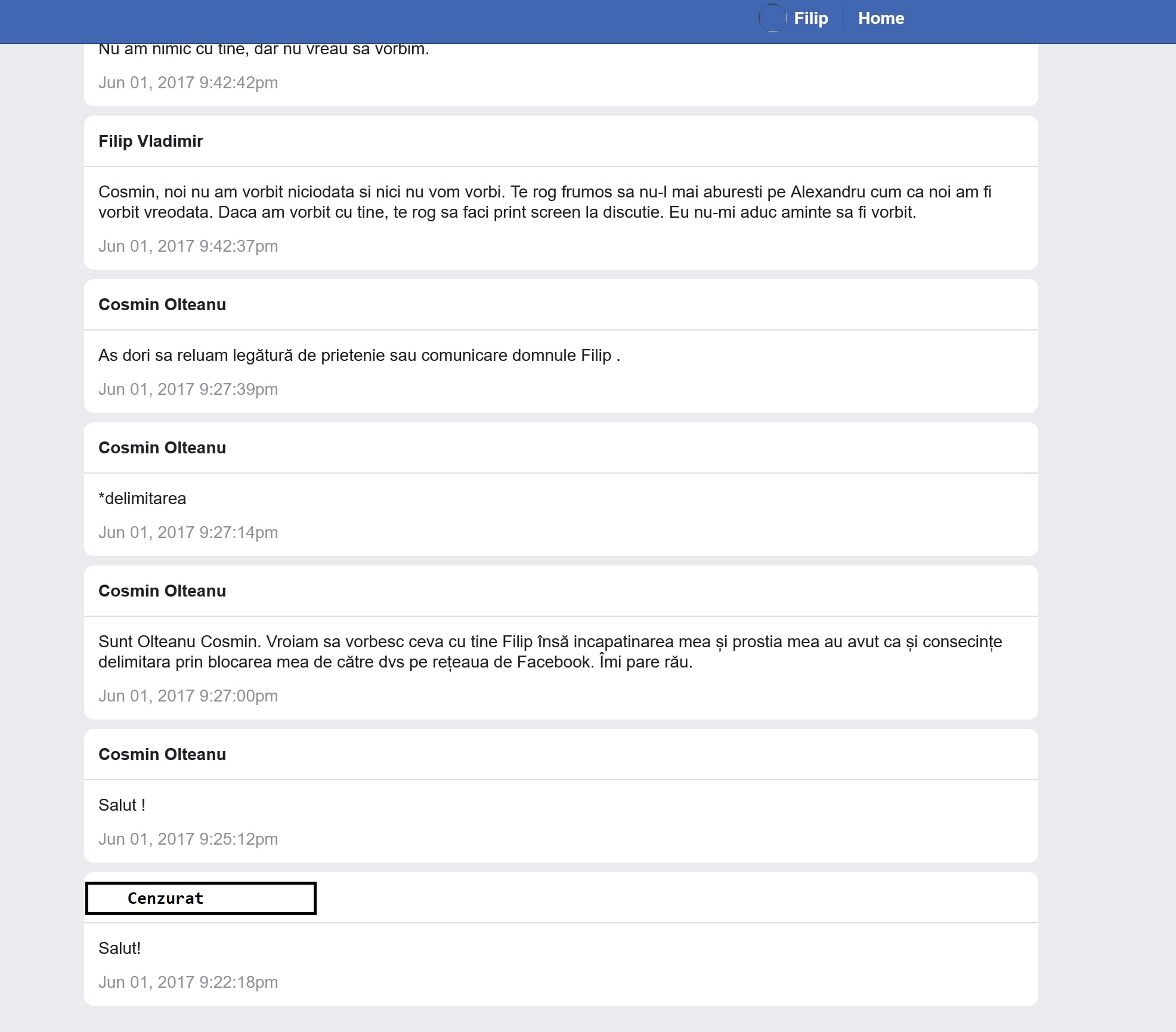Click timestamp Jun 01, 2017 9:25:12pm
This screenshot has height=1032, width=1176.
pos(188,839)
